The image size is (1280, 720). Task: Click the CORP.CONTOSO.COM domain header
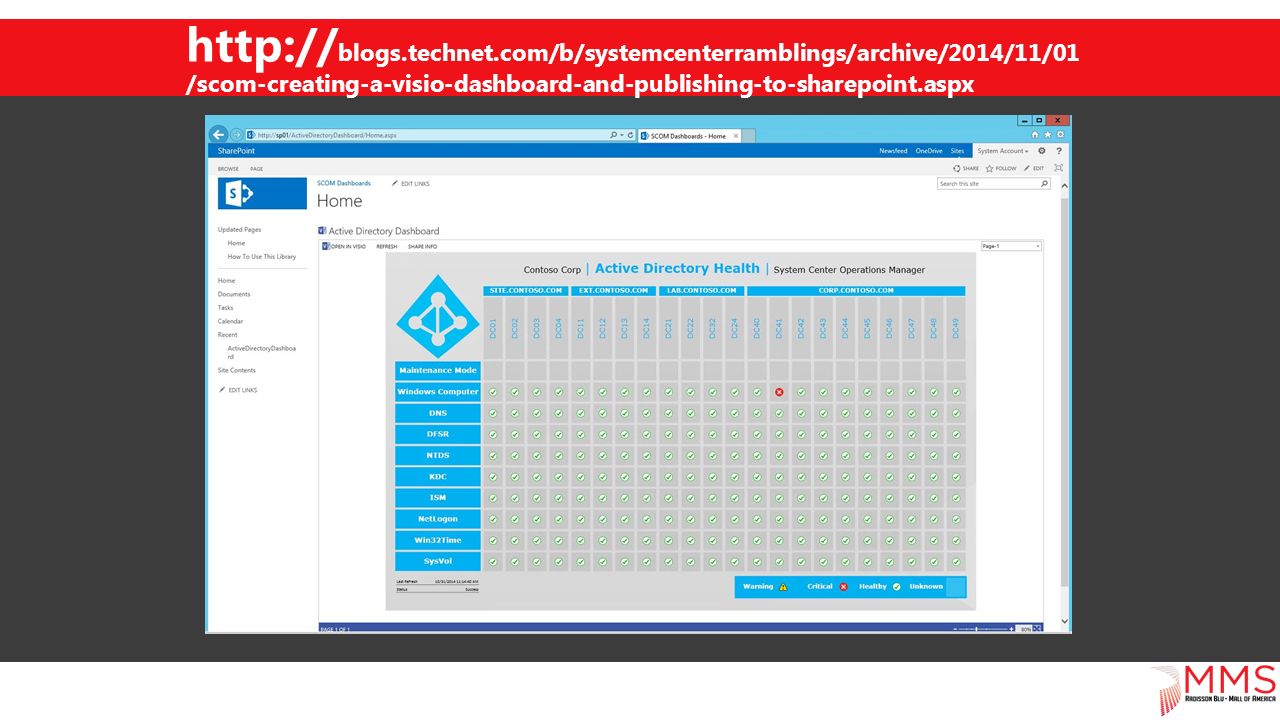[x=856, y=291]
